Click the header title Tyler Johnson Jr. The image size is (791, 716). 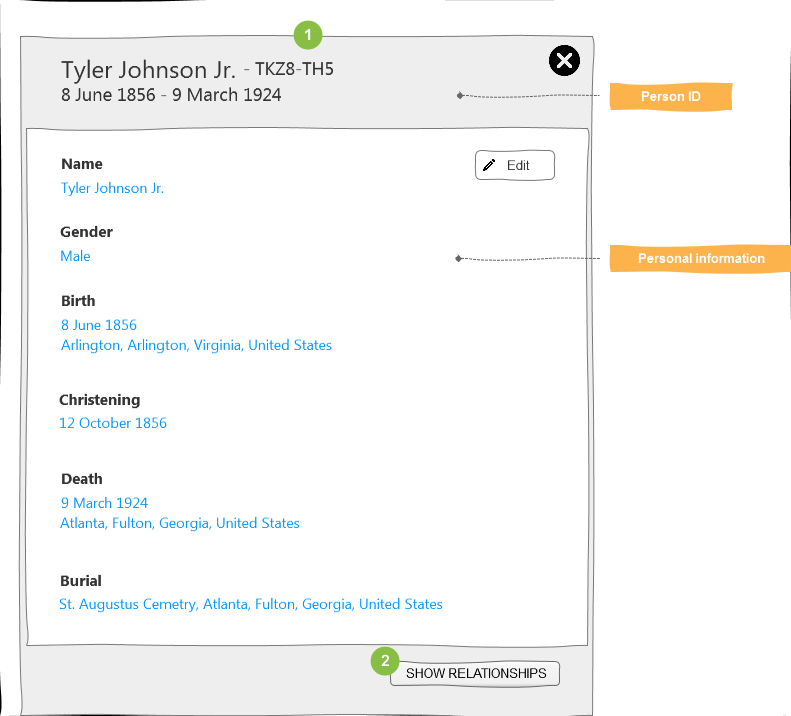pos(148,70)
